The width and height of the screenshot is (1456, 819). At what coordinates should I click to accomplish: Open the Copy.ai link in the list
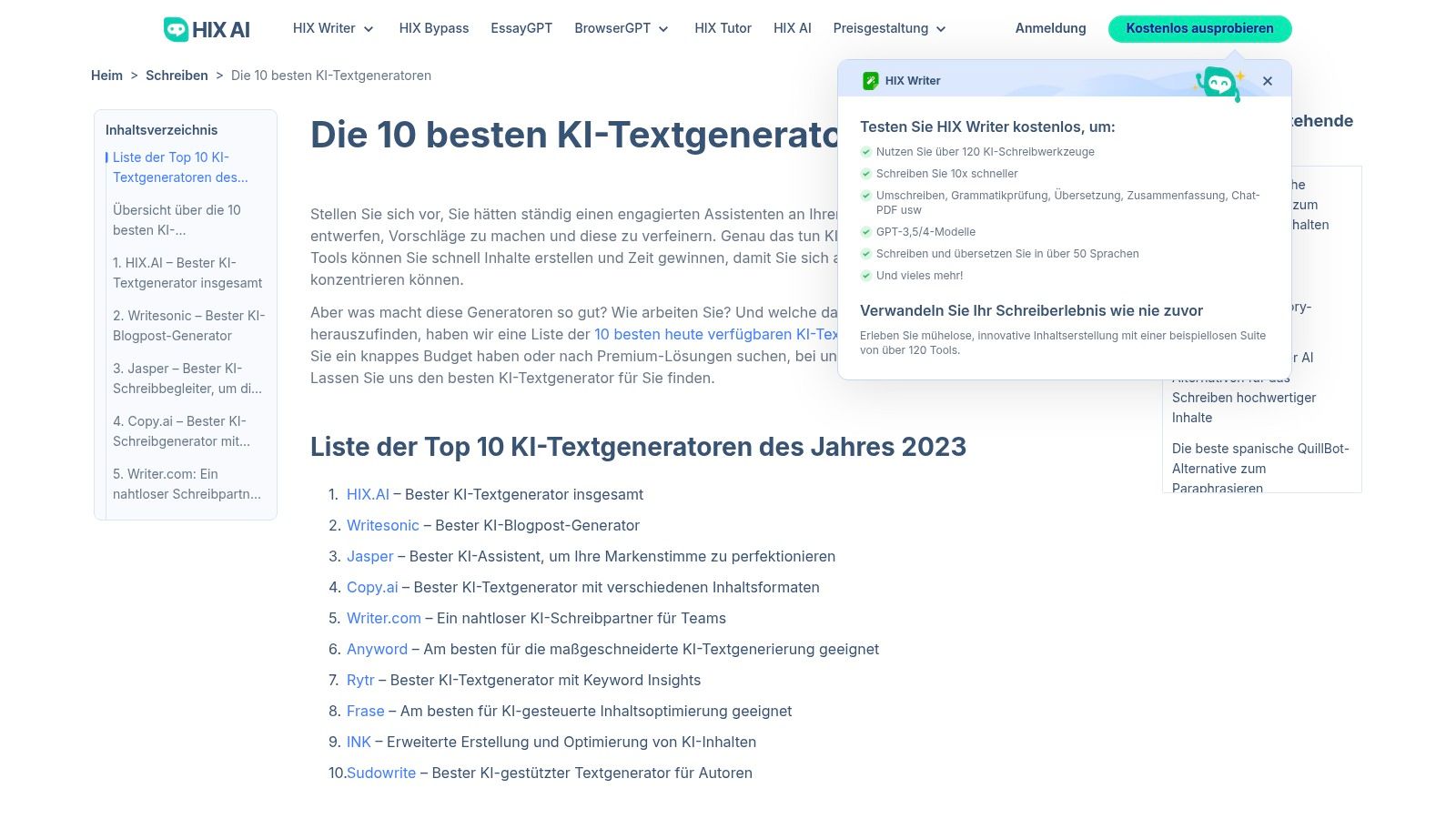[372, 588]
